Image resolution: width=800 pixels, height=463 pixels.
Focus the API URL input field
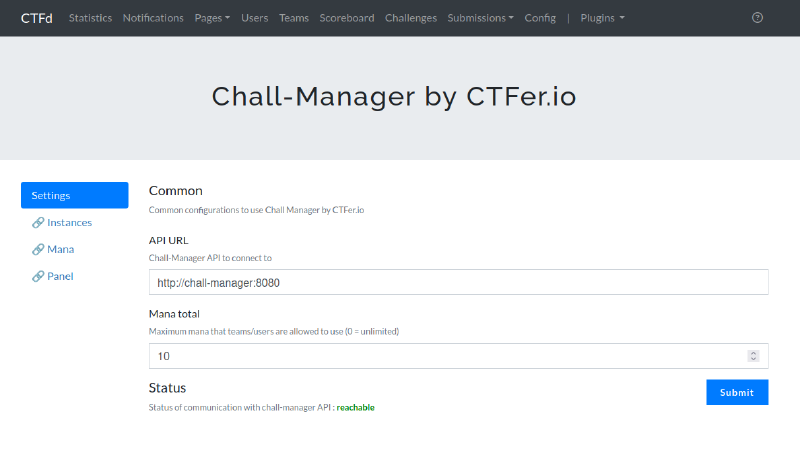point(459,282)
